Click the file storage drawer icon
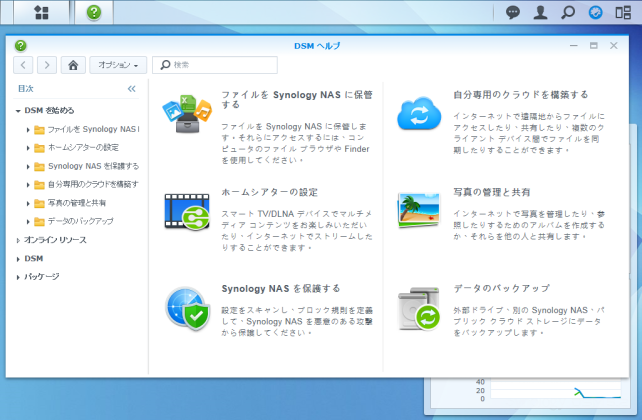Screen dimensions: 642x420 (187, 114)
